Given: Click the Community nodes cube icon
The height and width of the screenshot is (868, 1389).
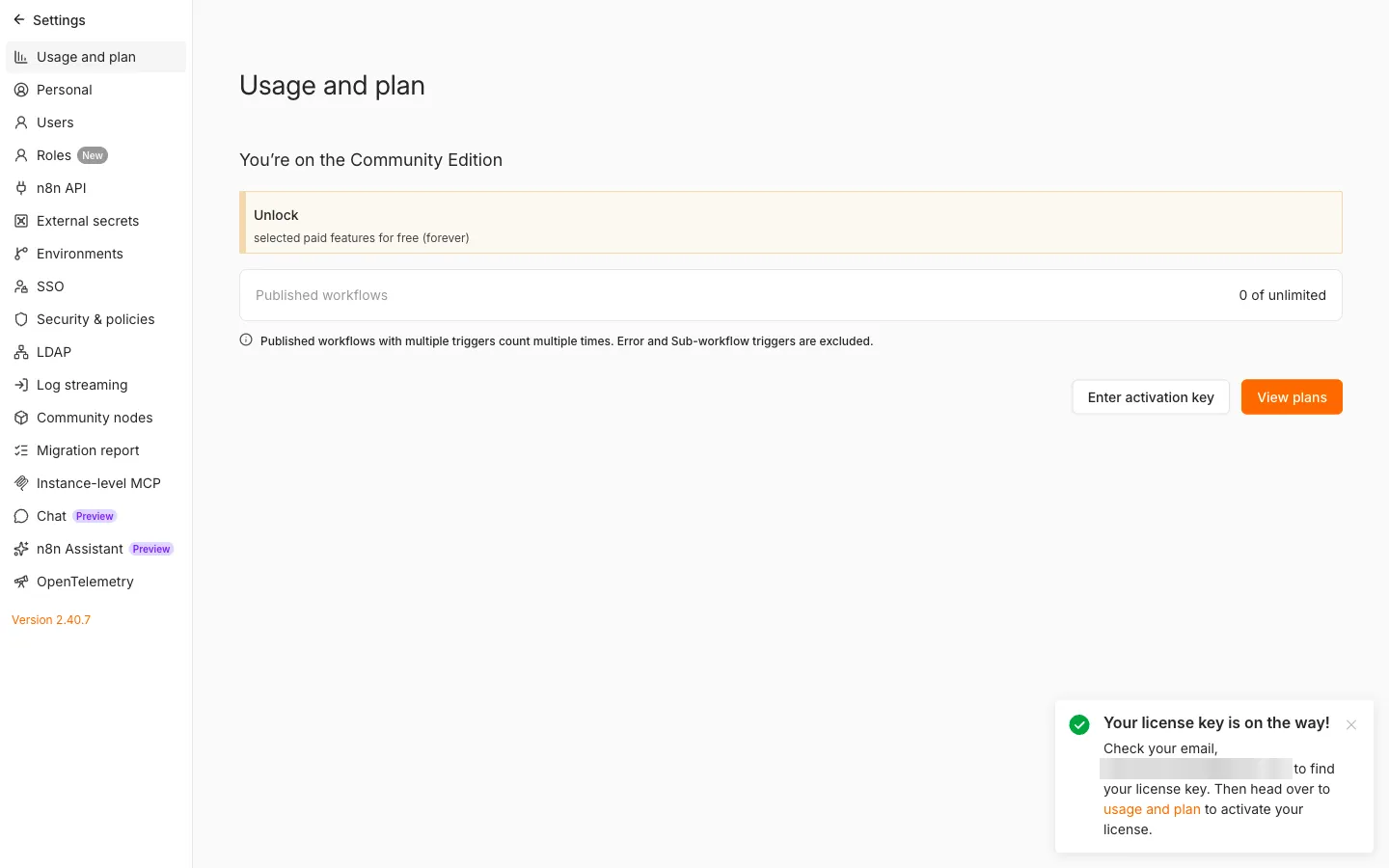Looking at the screenshot, I should [x=21, y=418].
